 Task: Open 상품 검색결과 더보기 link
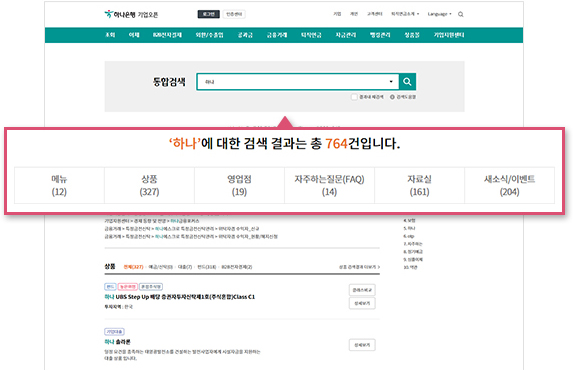click(359, 267)
